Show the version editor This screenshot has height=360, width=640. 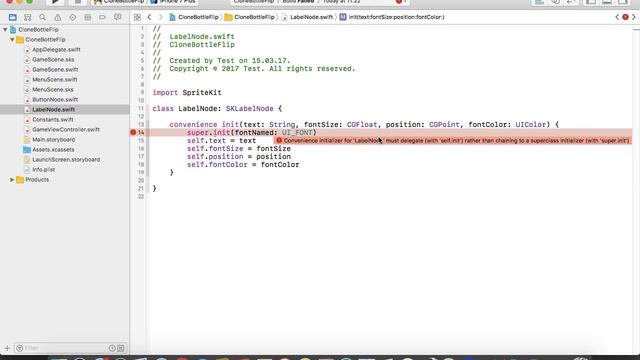click(x=571, y=2)
